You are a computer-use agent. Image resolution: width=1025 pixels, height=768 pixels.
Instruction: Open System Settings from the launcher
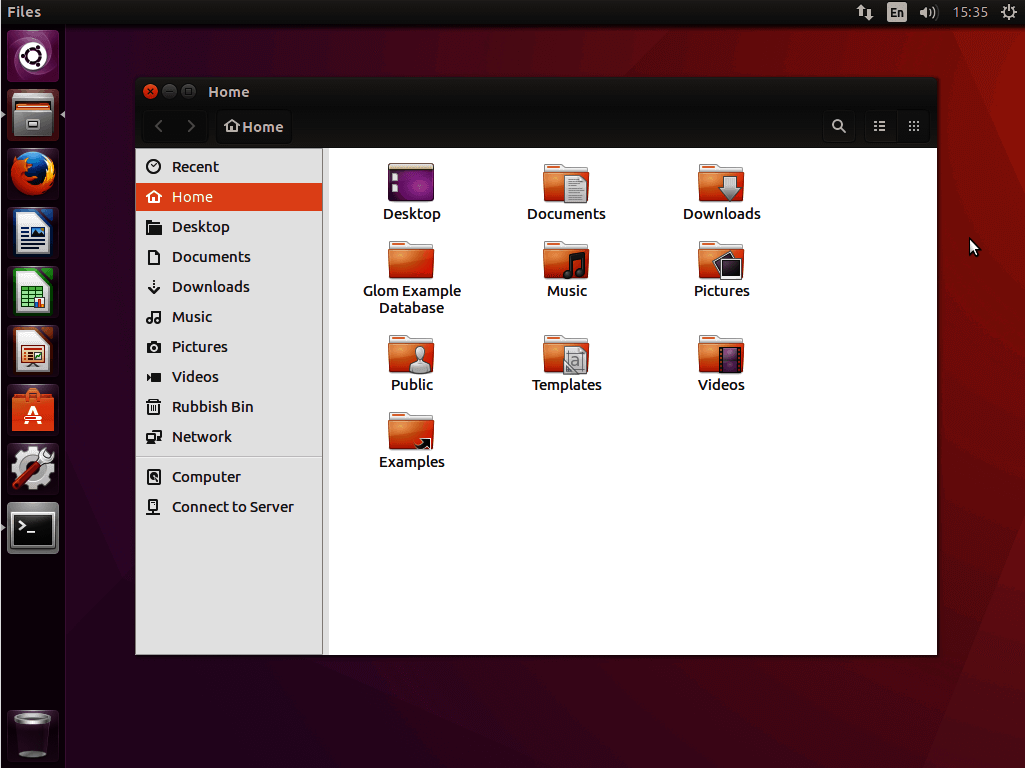click(x=32, y=468)
